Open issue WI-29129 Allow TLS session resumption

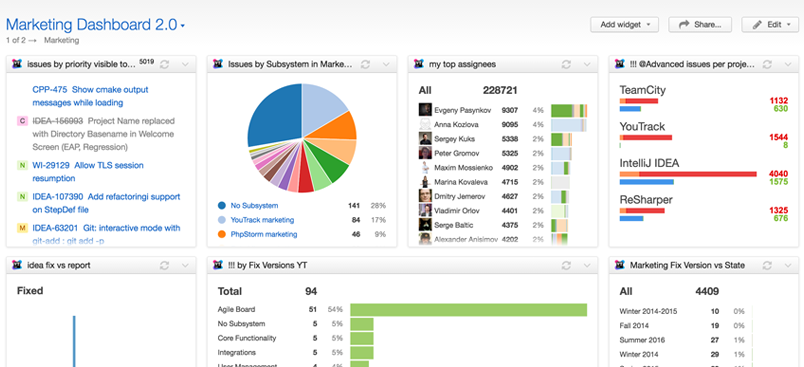tap(88, 172)
